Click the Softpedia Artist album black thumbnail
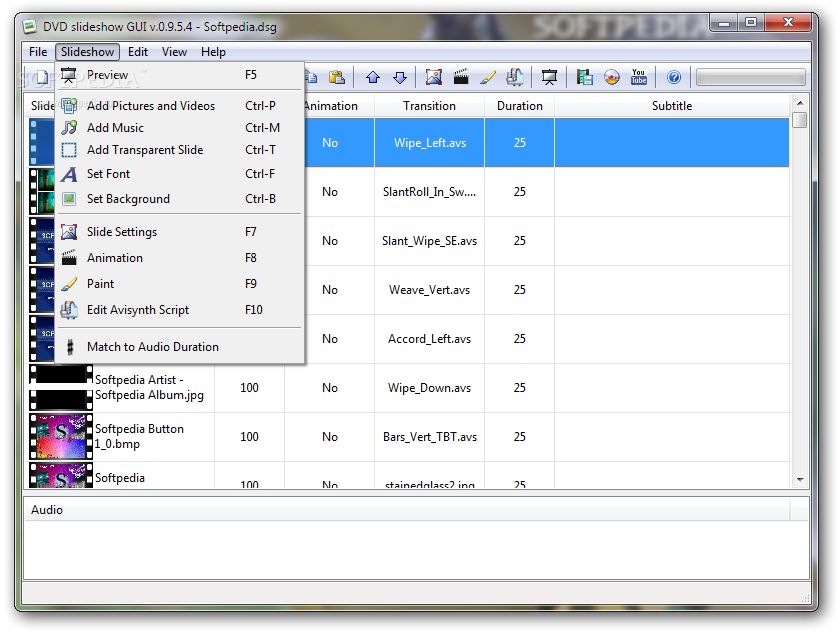The width and height of the screenshot is (839, 632). pos(61,387)
